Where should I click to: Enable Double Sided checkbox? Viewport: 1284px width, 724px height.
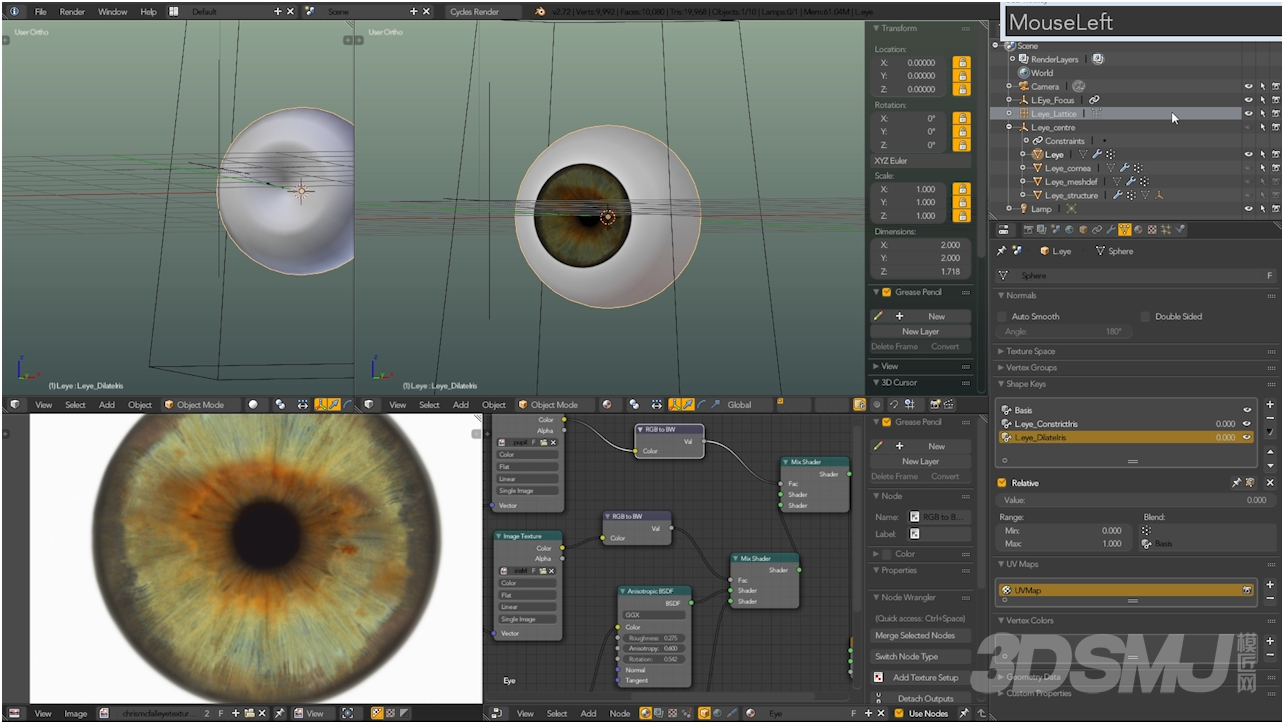click(1146, 316)
